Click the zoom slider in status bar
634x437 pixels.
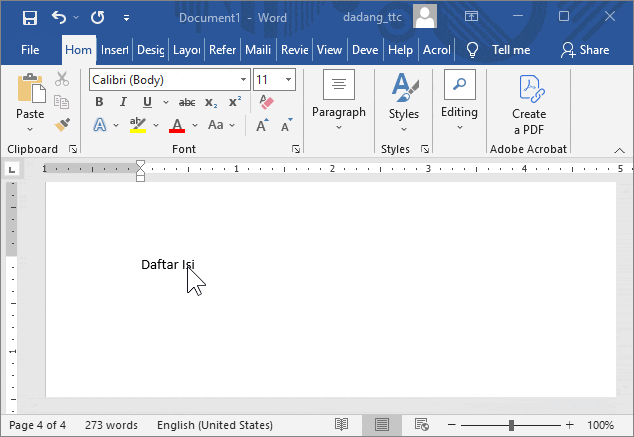pos(511,425)
